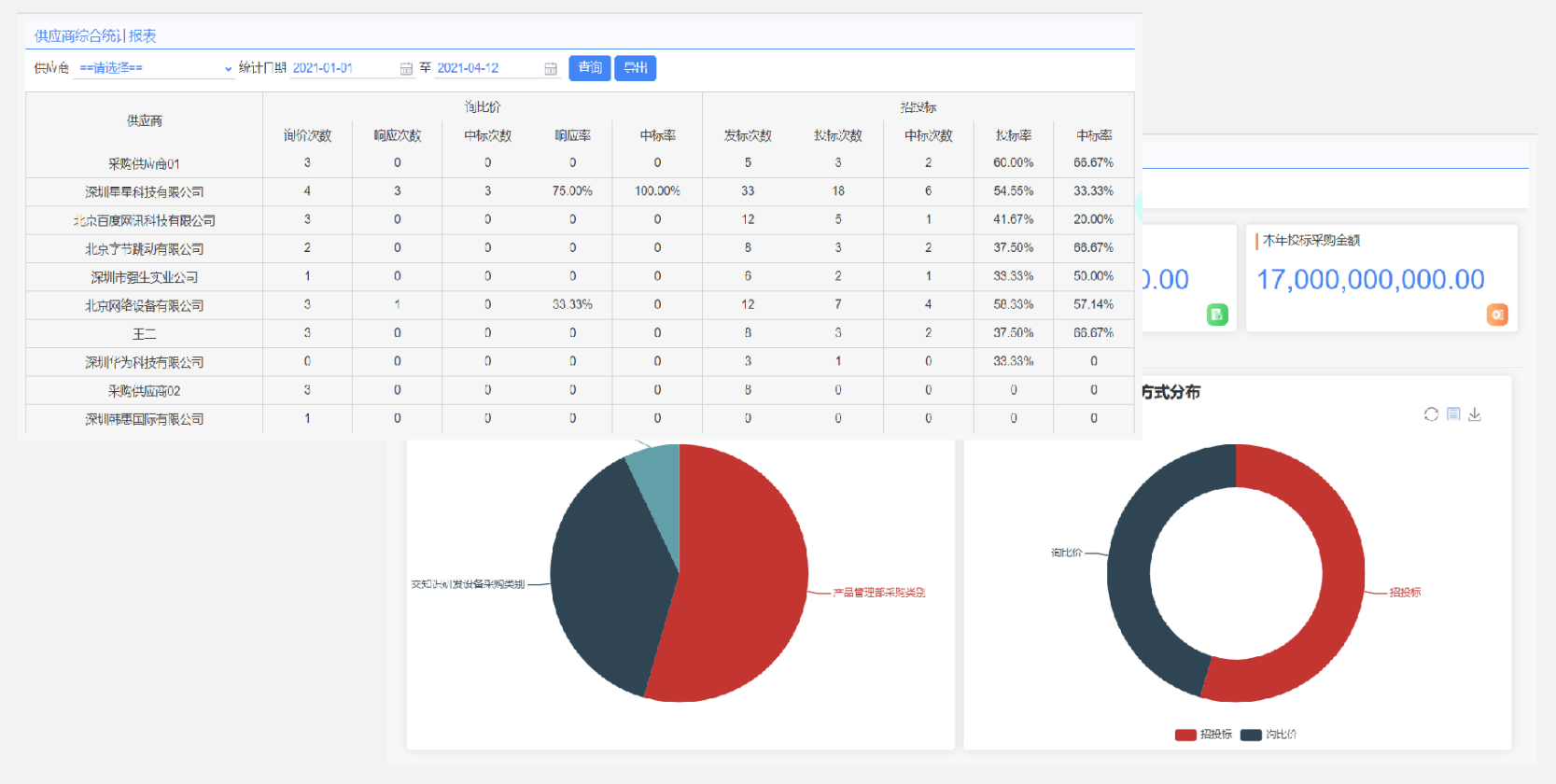
Task: Open the start date calendar picker icon
Action: [x=406, y=68]
